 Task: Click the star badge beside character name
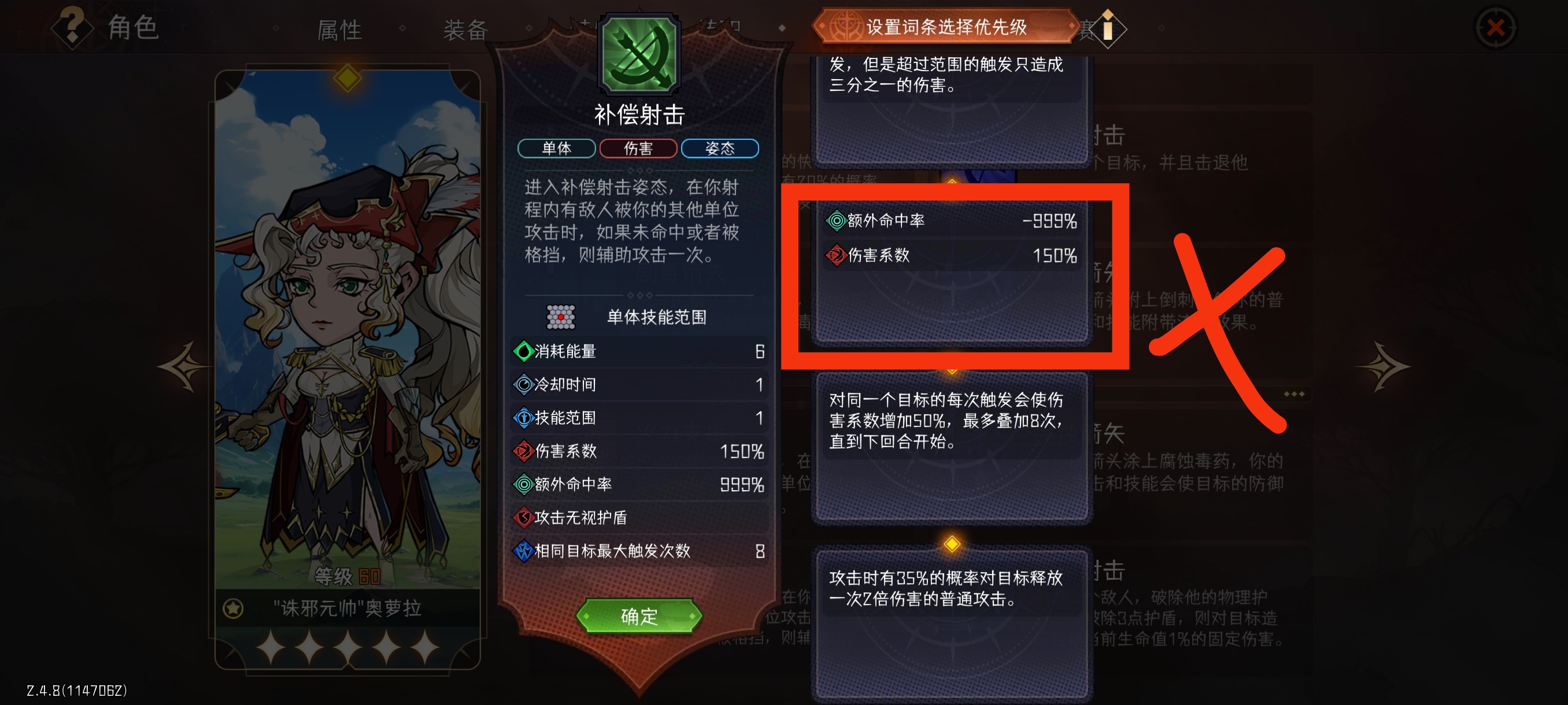point(233,608)
